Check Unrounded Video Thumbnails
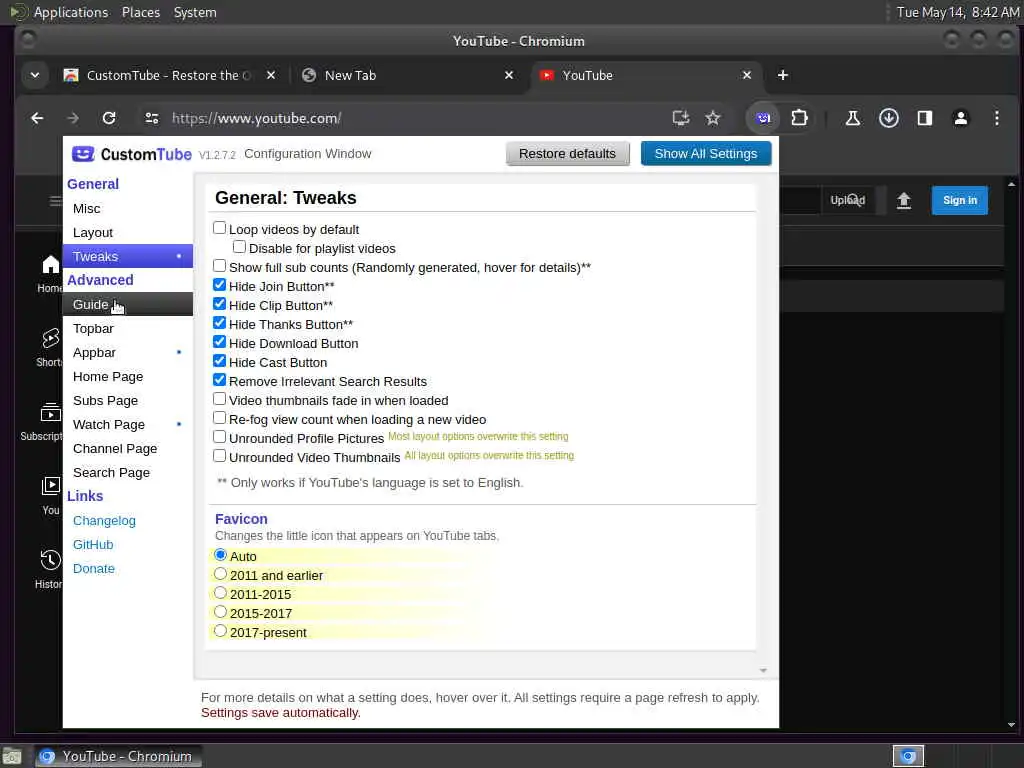1024x768 pixels. [x=219, y=455]
